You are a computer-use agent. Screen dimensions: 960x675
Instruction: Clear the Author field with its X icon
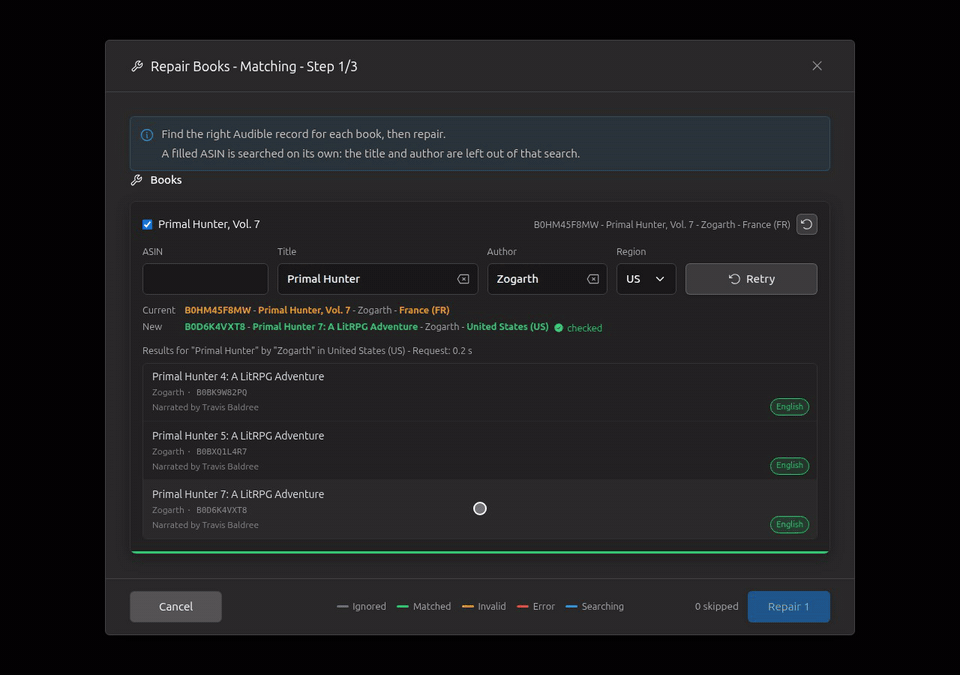[593, 279]
